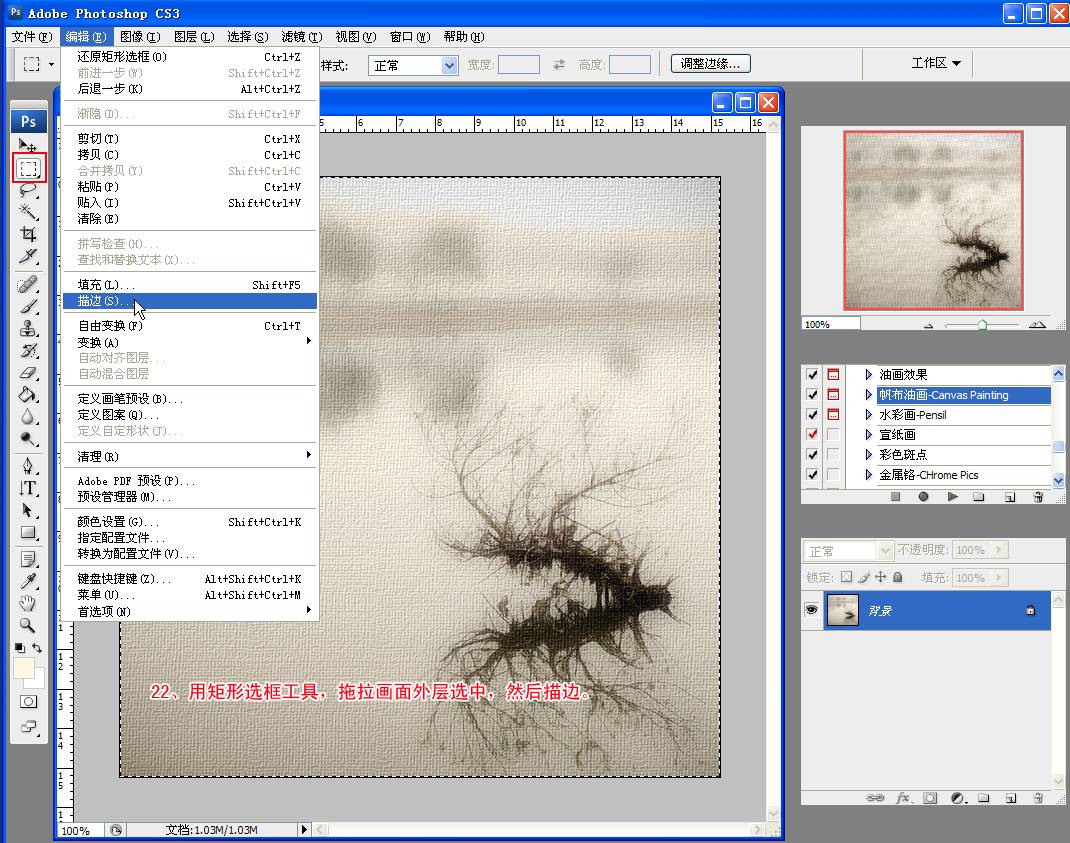Toggle checkbox for 水彩画-Pensil action
1070x843 pixels.
click(812, 414)
